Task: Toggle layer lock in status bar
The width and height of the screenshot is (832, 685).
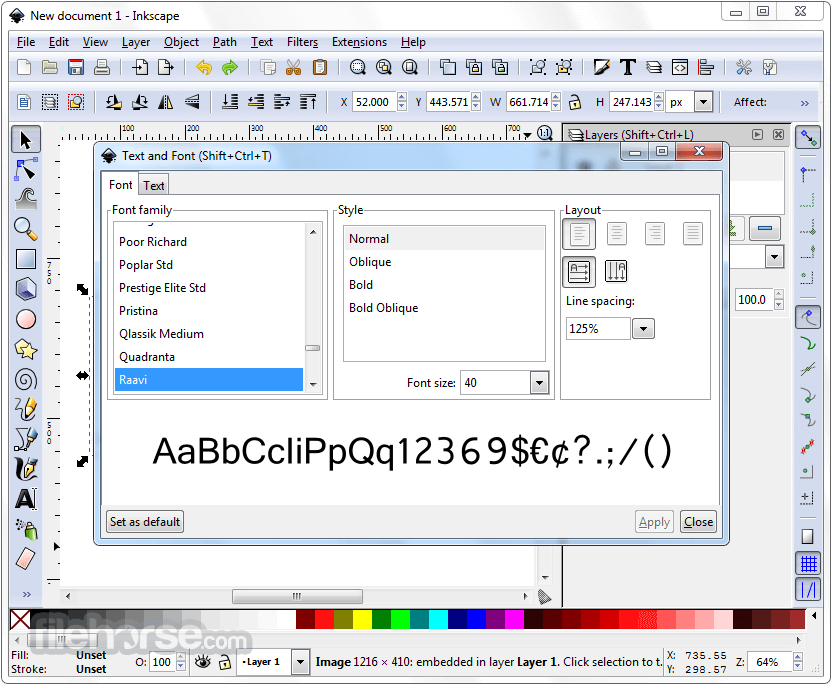Action: tap(225, 662)
